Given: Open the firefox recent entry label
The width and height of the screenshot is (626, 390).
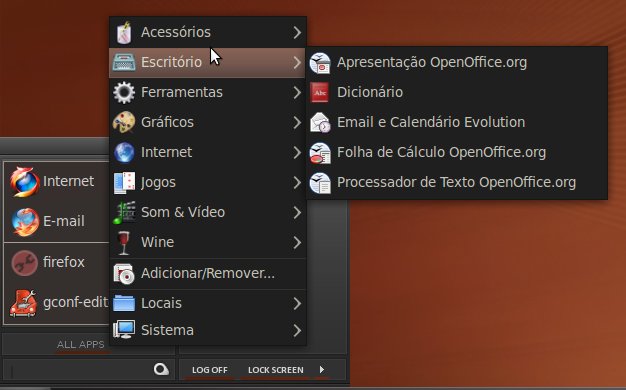Looking at the screenshot, I should (x=64, y=262).
